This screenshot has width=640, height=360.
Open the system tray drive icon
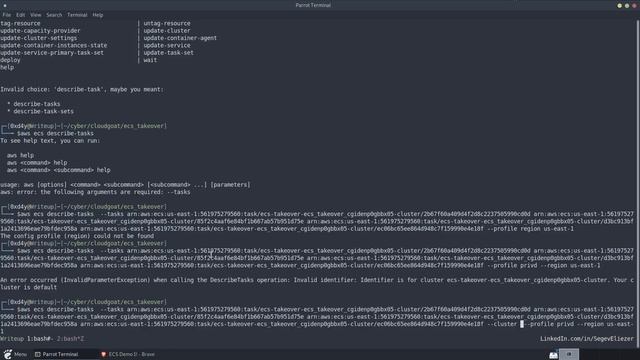[553, 355]
